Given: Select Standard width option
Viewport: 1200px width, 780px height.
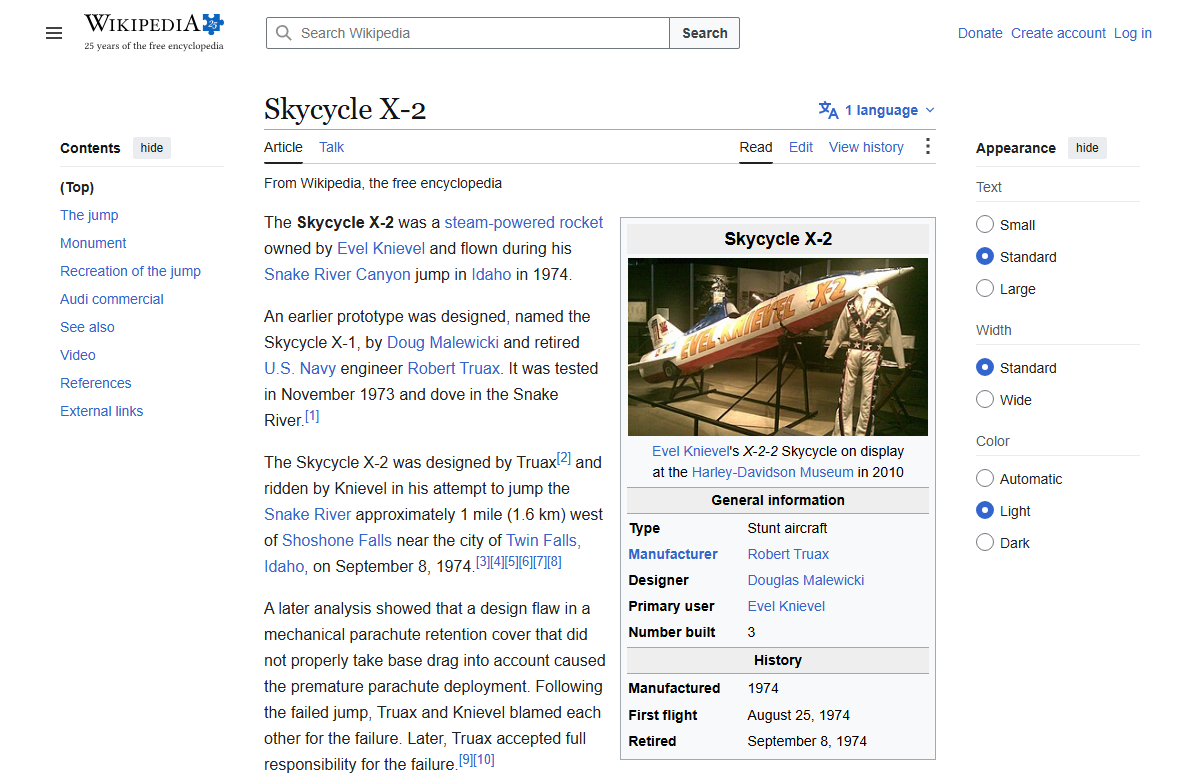Looking at the screenshot, I should [x=985, y=368].
